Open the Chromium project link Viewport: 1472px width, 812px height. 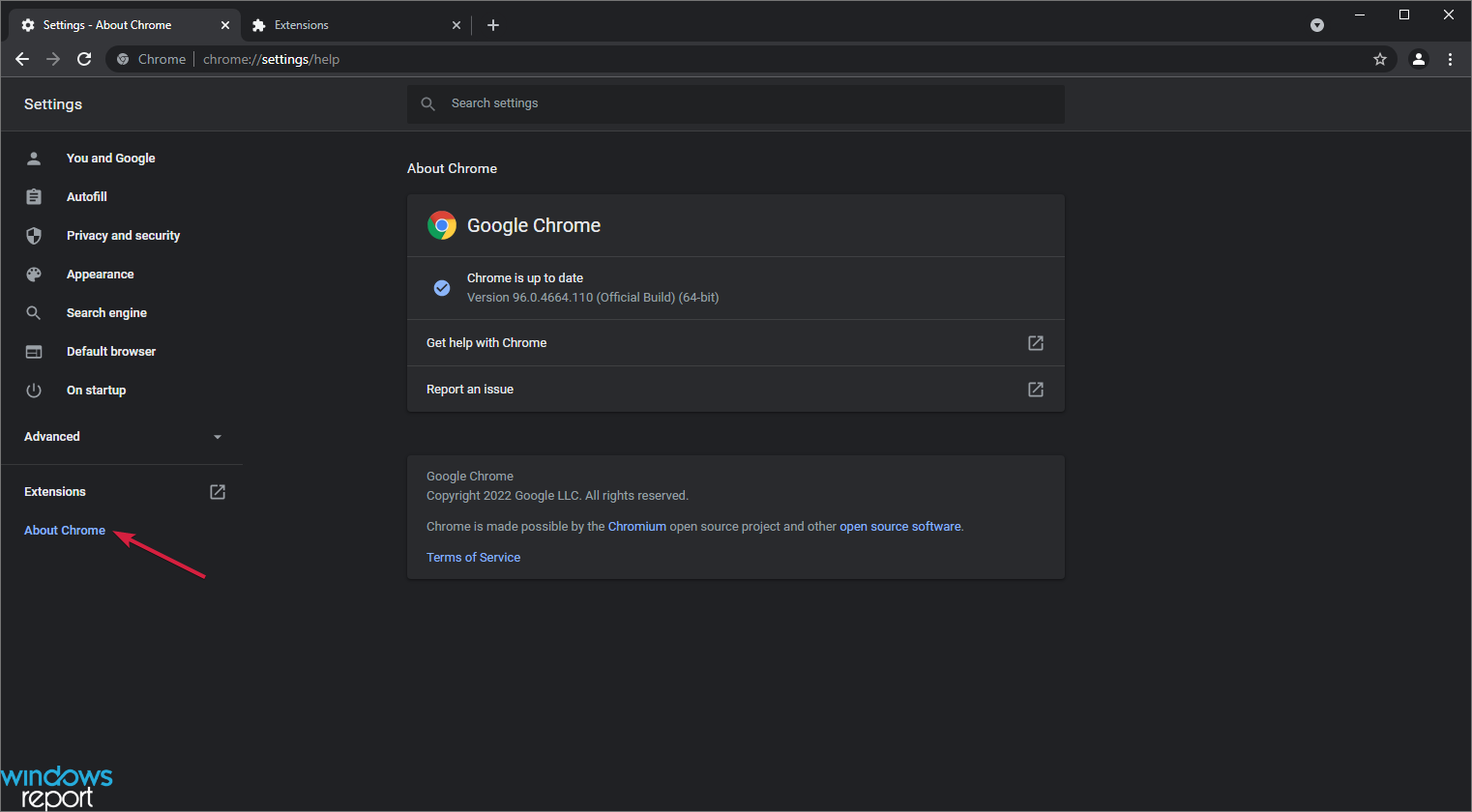coord(637,527)
